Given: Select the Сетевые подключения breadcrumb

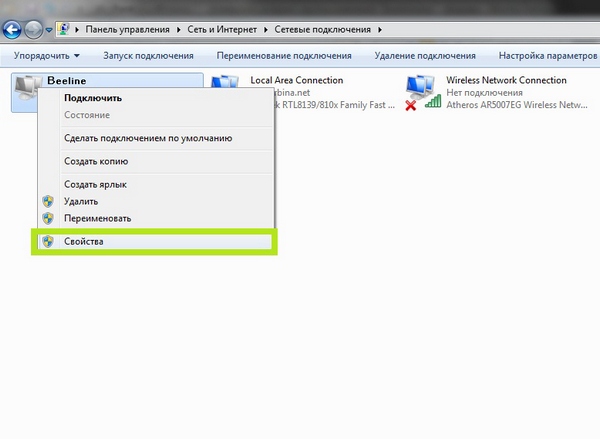Looking at the screenshot, I should [323, 29].
